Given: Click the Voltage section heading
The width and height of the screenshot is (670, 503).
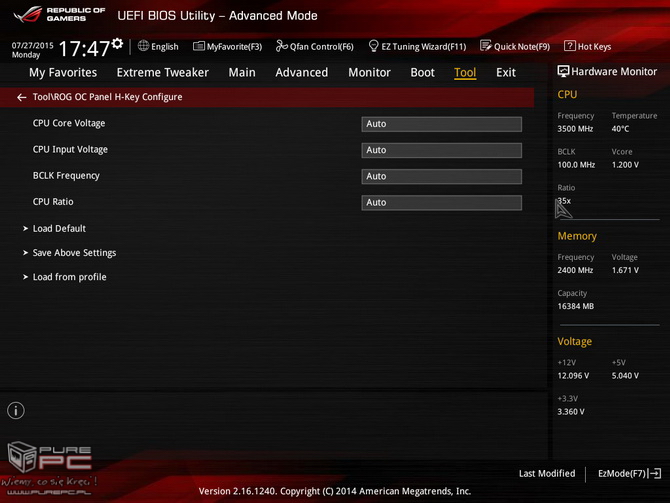Looking at the screenshot, I should tap(574, 341).
